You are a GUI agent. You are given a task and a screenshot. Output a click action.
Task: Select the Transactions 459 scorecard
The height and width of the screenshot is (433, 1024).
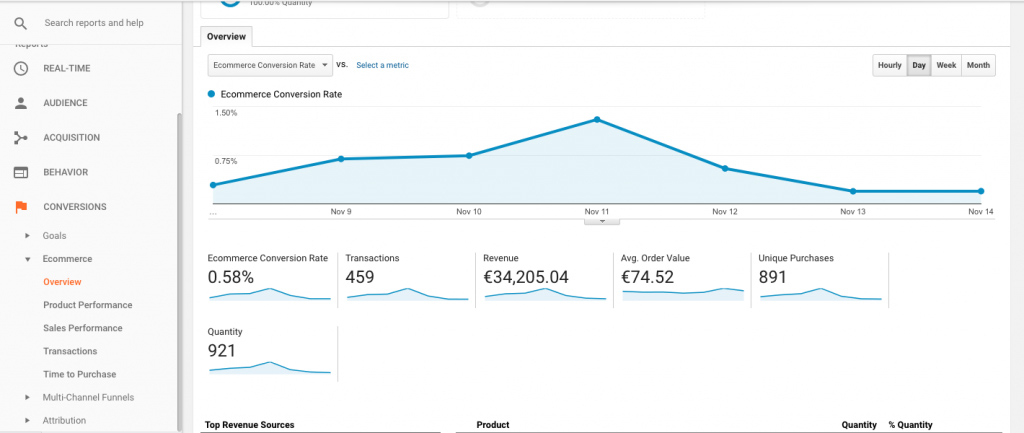tap(408, 280)
